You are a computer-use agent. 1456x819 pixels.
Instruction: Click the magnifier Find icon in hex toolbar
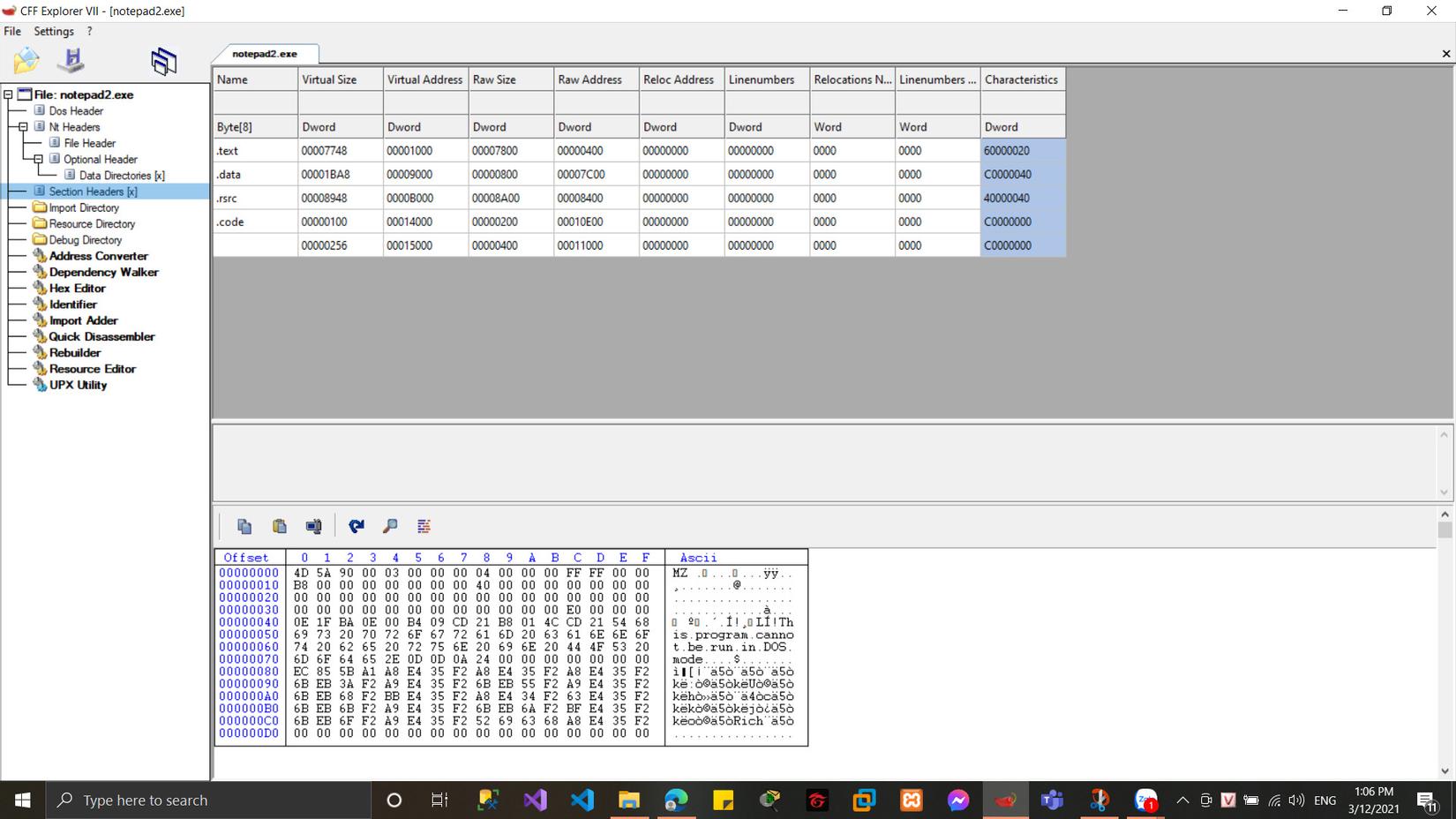tap(390, 527)
